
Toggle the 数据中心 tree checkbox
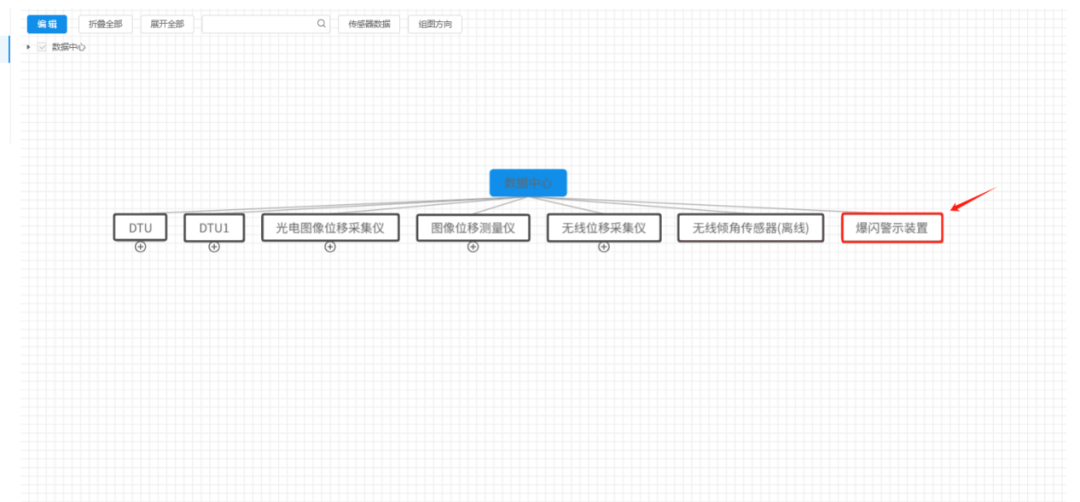[x=42, y=47]
